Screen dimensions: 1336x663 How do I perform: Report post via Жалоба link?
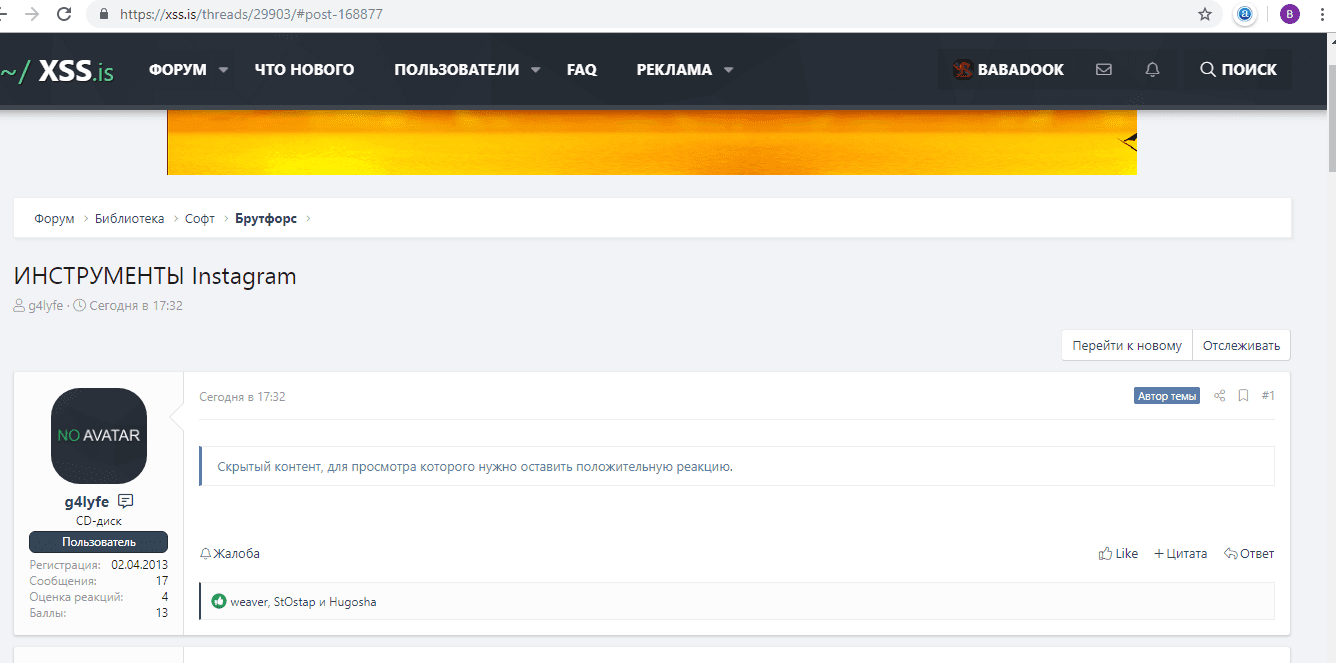[x=230, y=554]
